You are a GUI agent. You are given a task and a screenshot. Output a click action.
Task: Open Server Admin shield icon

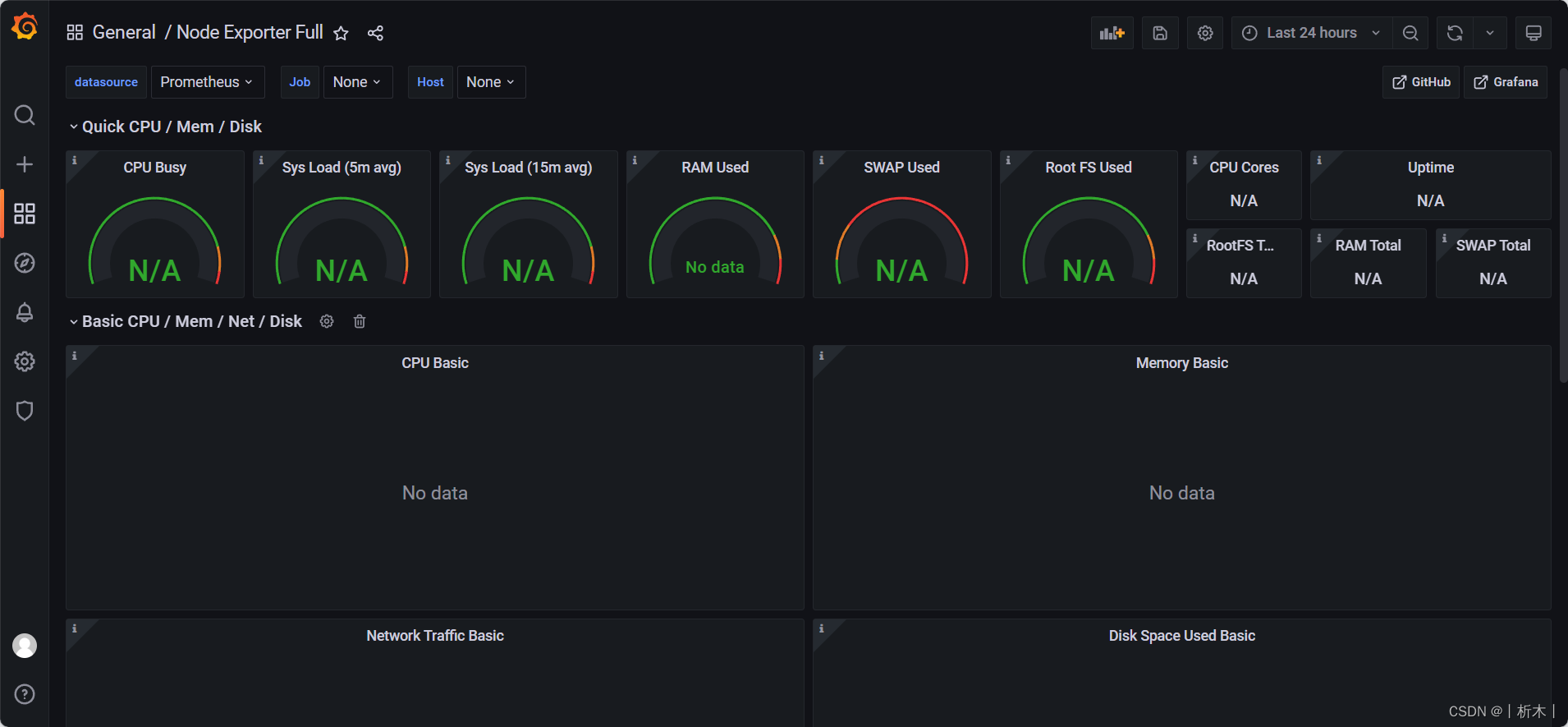[25, 411]
